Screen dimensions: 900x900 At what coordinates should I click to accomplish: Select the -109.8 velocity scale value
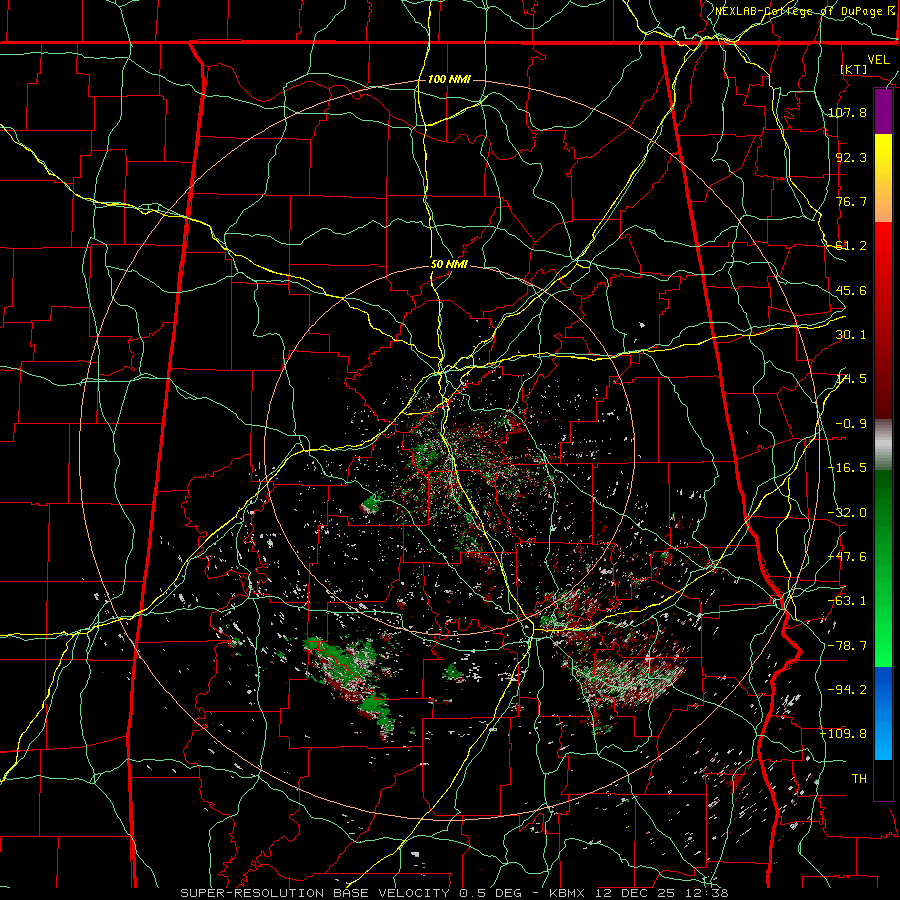click(844, 734)
